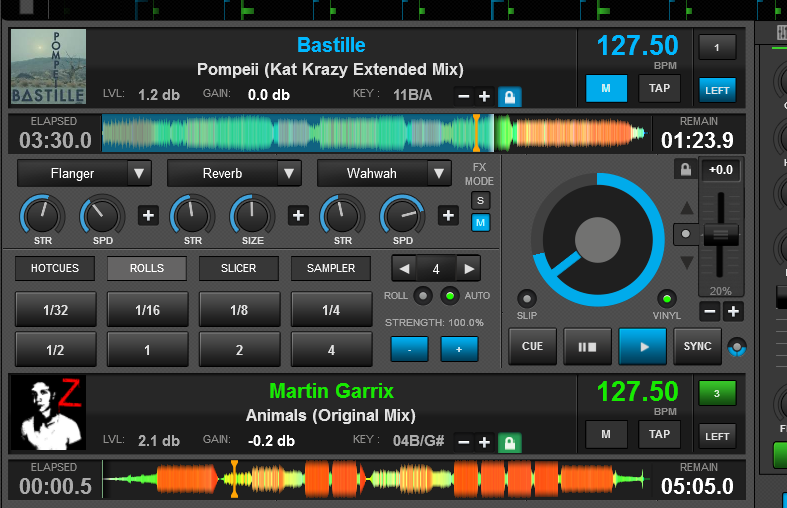Switch to SLICER pad tab

238,269
